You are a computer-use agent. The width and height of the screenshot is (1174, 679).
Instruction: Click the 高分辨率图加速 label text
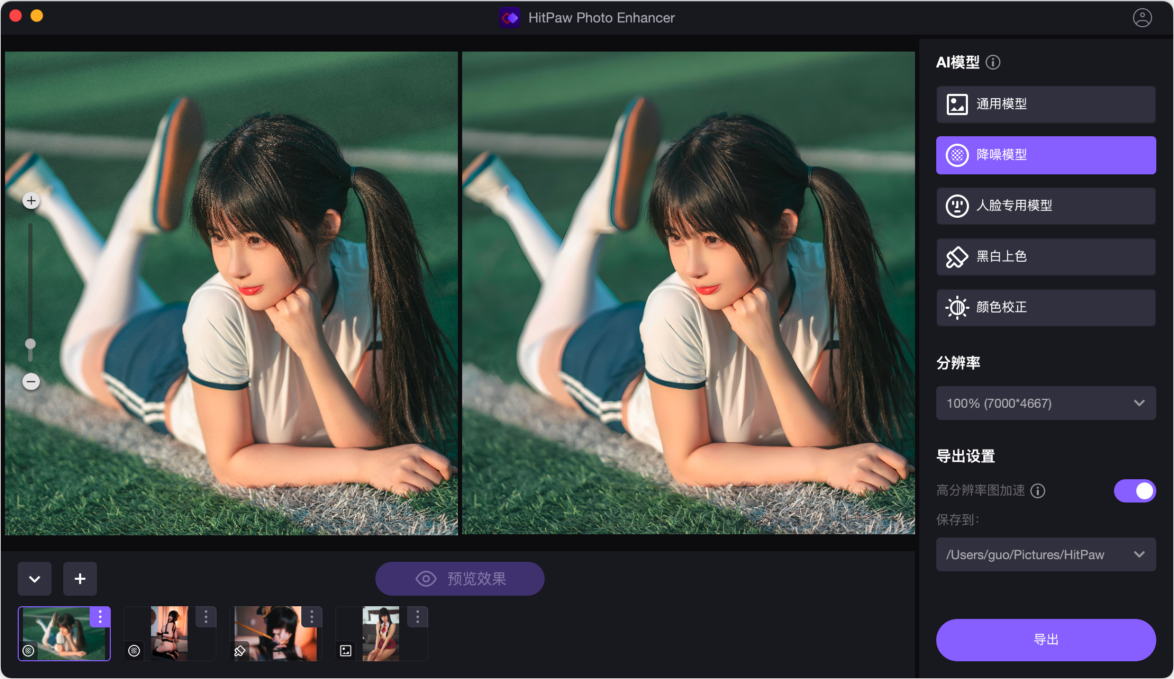click(980, 491)
